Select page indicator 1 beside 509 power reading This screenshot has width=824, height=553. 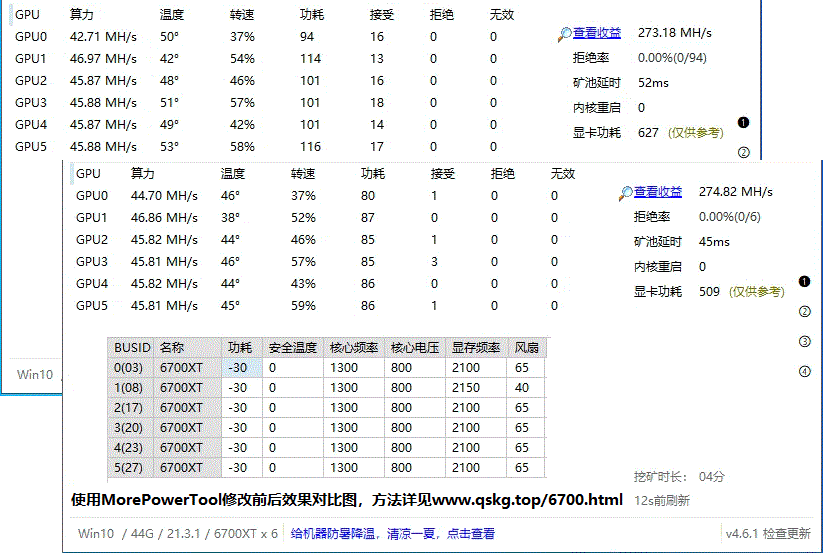pos(804,281)
